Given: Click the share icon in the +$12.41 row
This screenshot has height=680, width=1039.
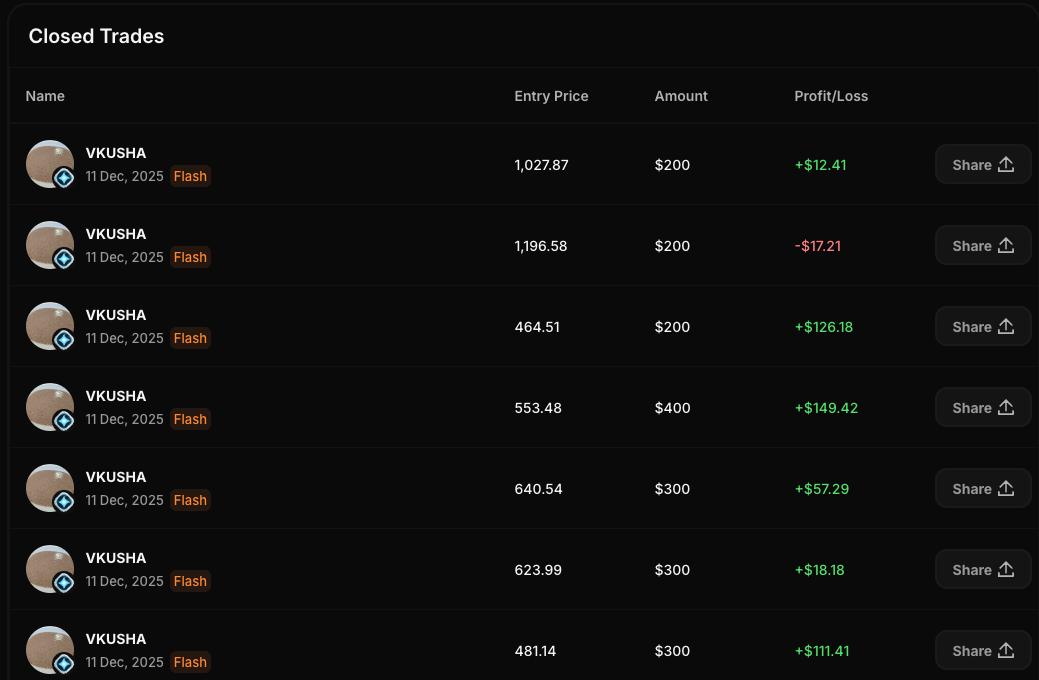Looking at the screenshot, I should (1006, 165).
